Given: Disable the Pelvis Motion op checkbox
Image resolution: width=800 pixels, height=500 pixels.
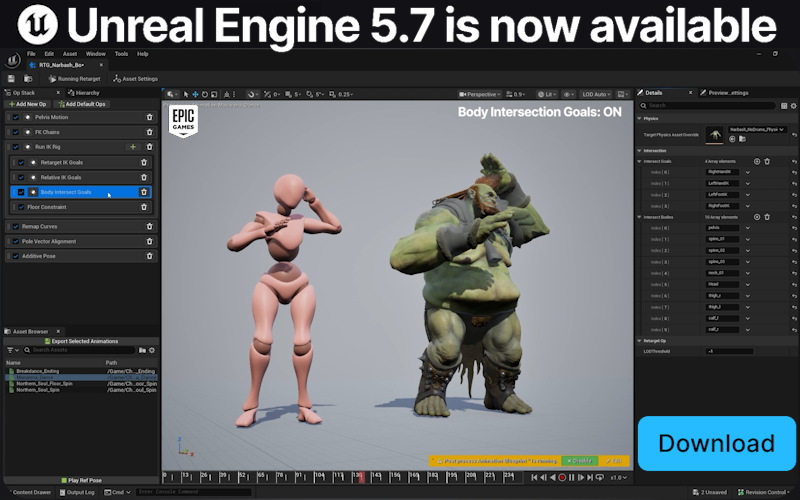Looking at the screenshot, I should tap(15, 117).
